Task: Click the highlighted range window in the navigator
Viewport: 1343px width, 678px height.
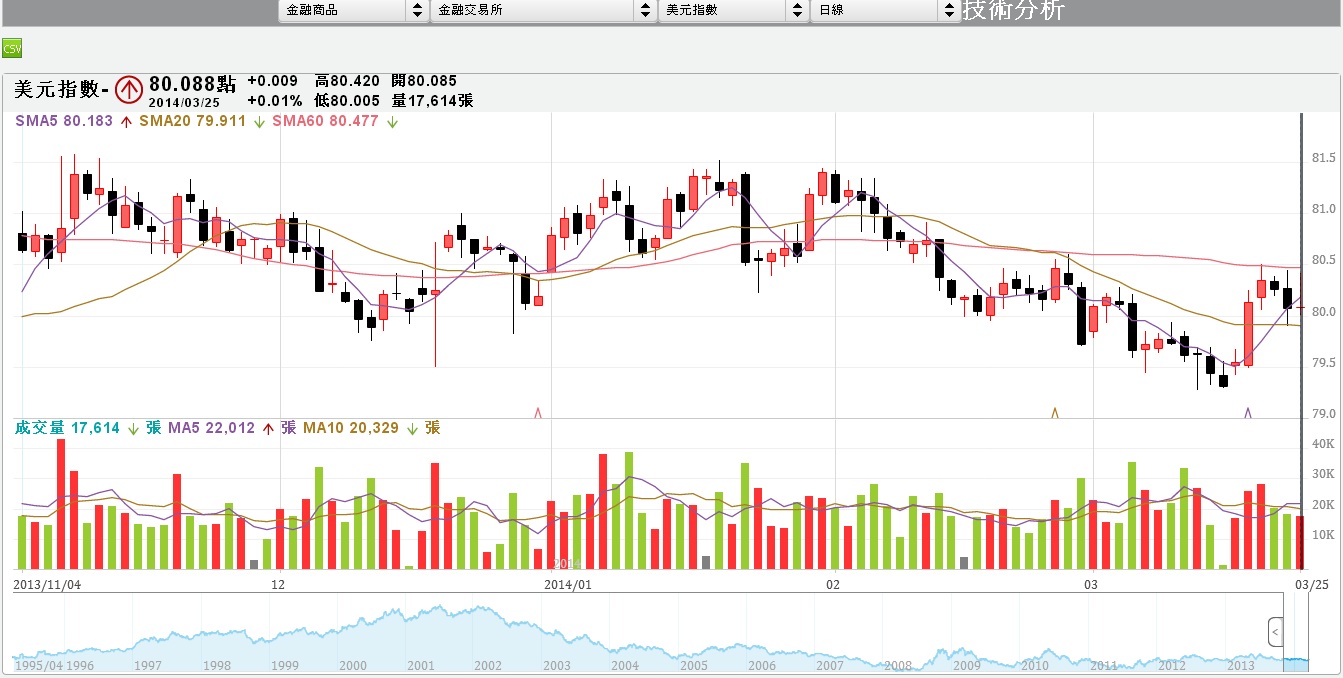Action: click(x=1295, y=632)
